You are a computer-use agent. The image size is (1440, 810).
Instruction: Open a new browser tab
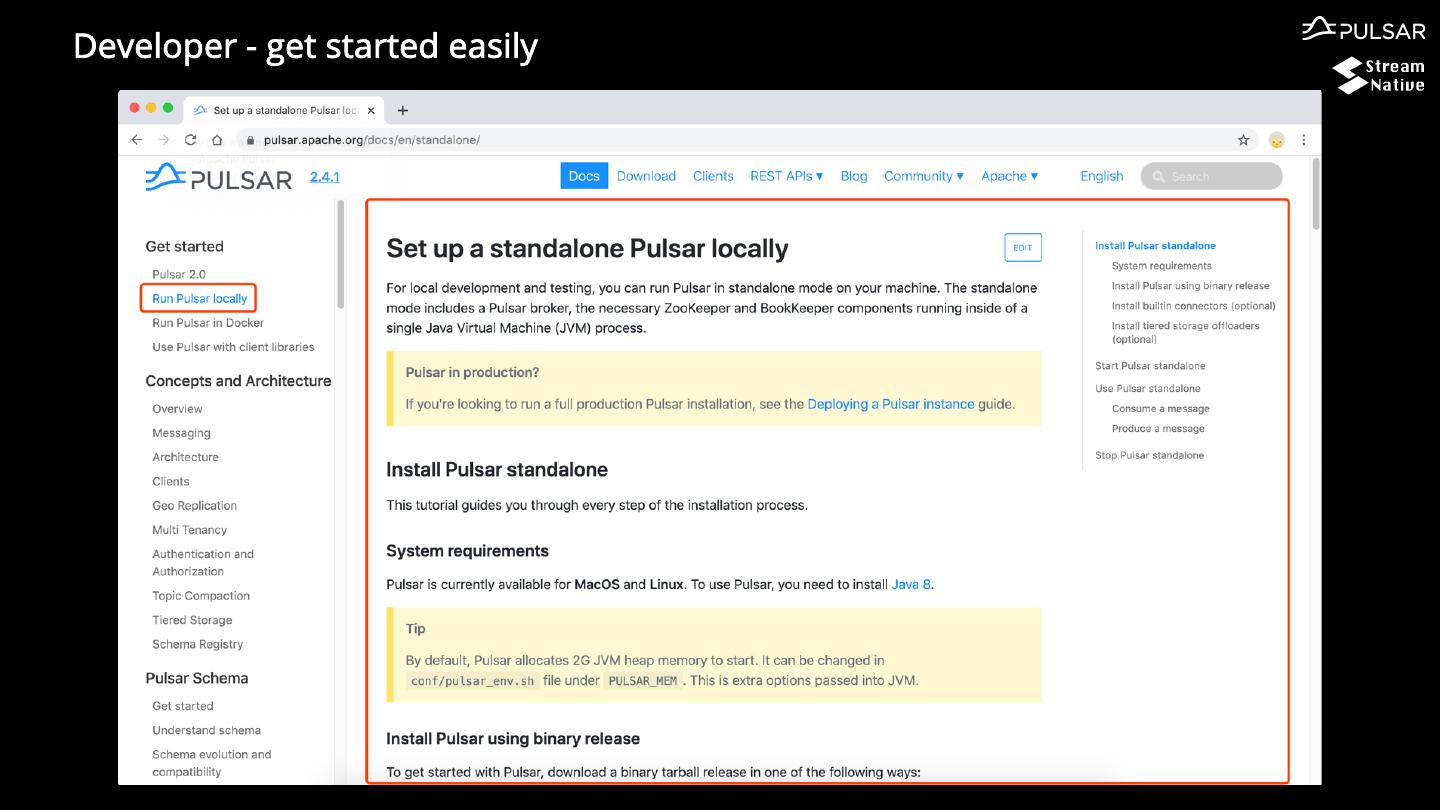click(x=403, y=111)
